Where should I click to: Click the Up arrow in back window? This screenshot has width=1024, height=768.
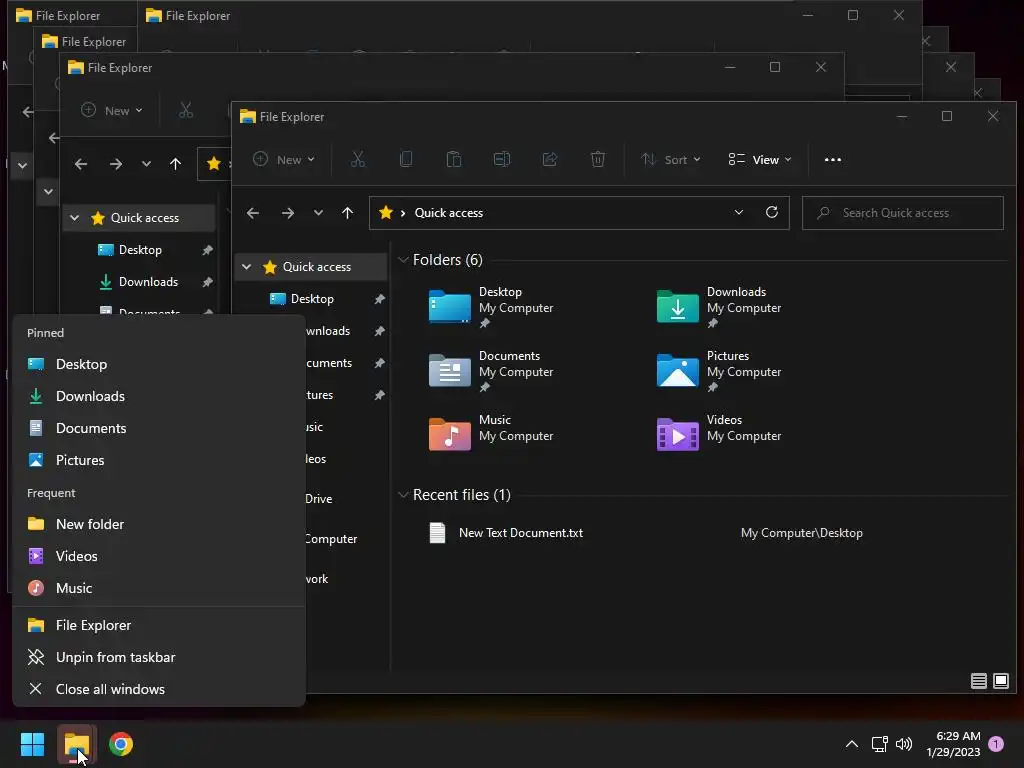(175, 164)
